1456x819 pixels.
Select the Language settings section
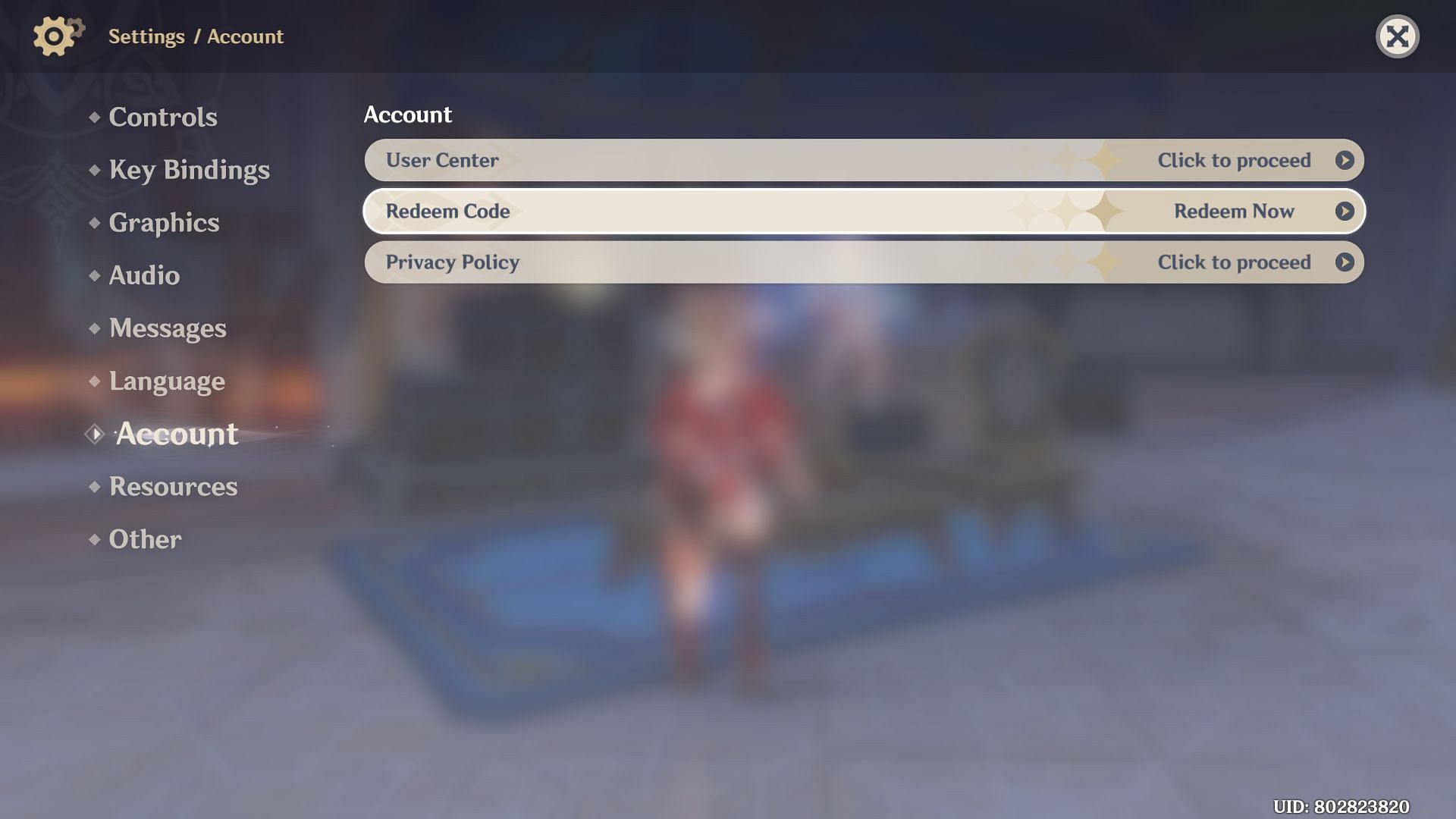167,381
